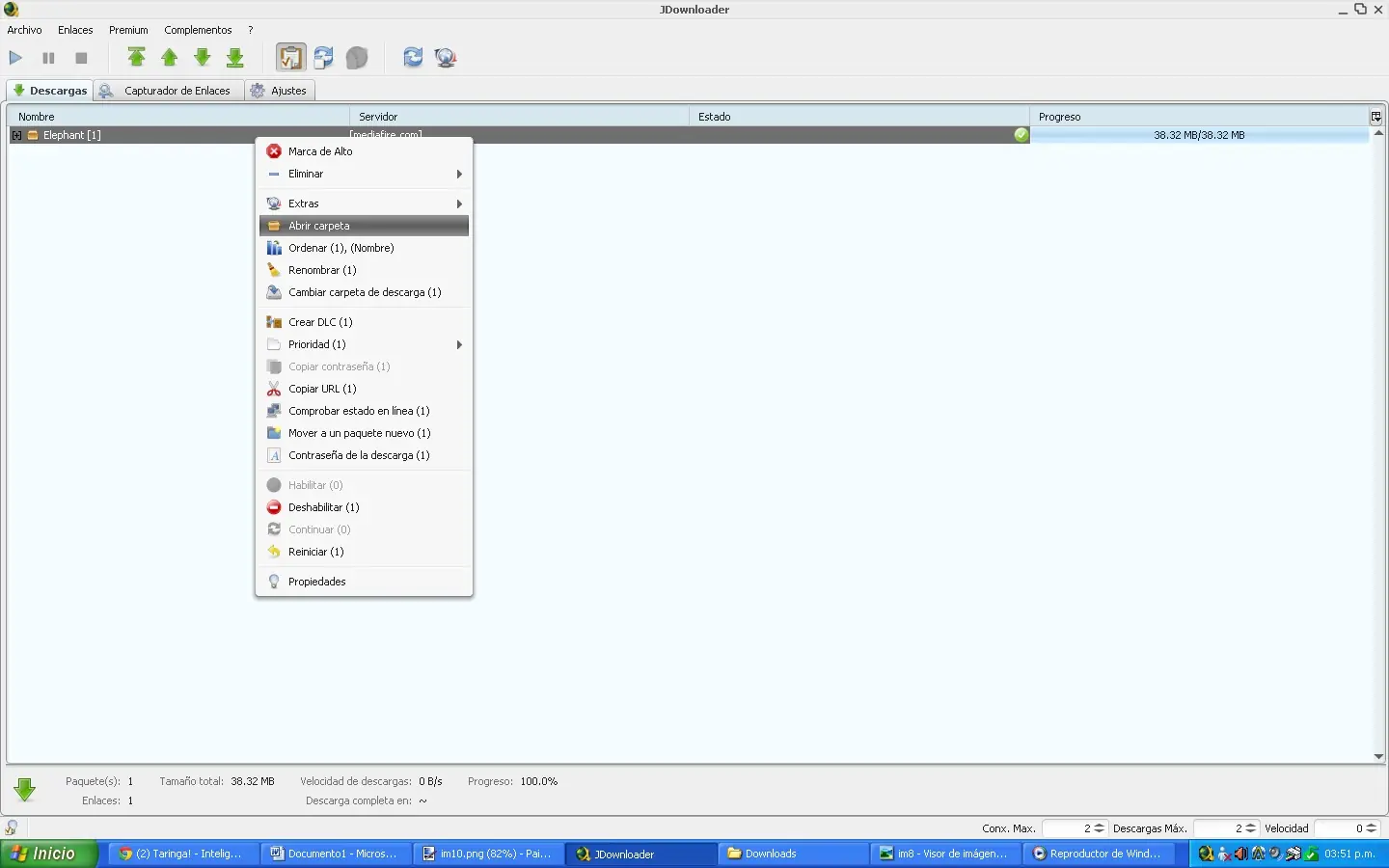Viewport: 1389px width, 868px height.
Task: Move selection up one position
Action: pos(170,58)
